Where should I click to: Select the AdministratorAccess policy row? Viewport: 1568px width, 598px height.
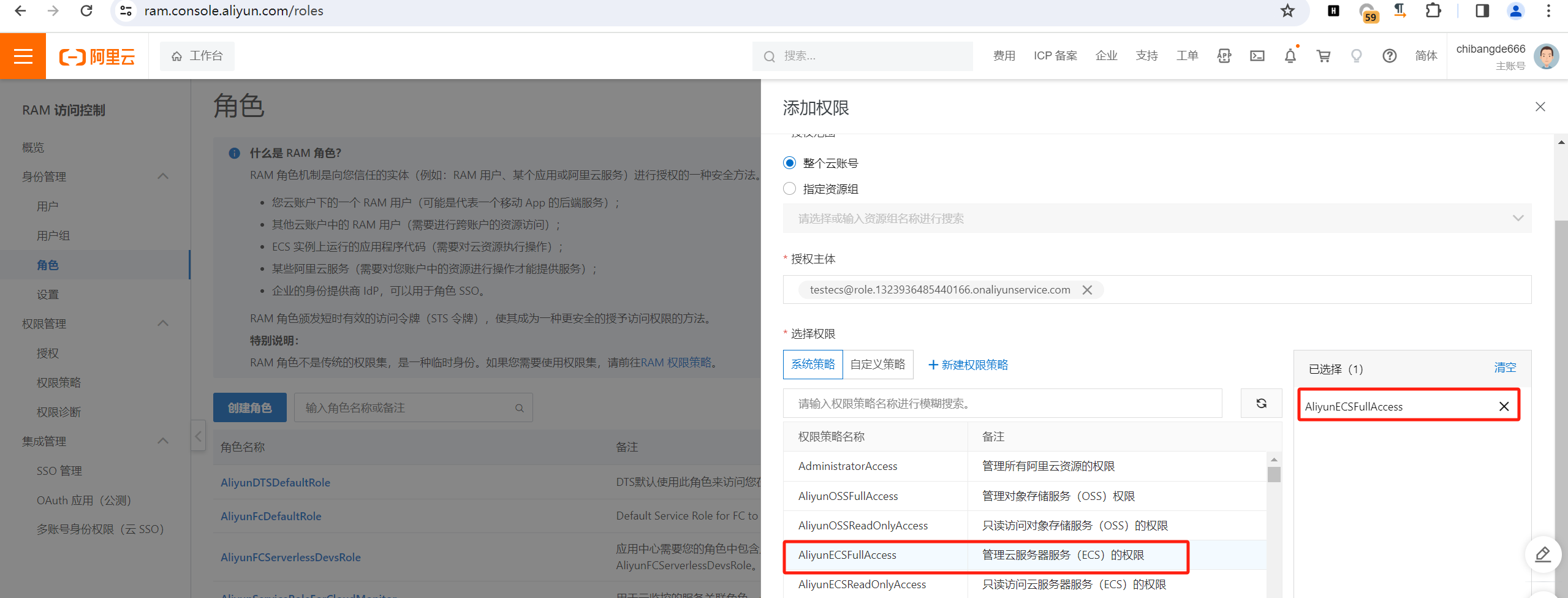1025,466
